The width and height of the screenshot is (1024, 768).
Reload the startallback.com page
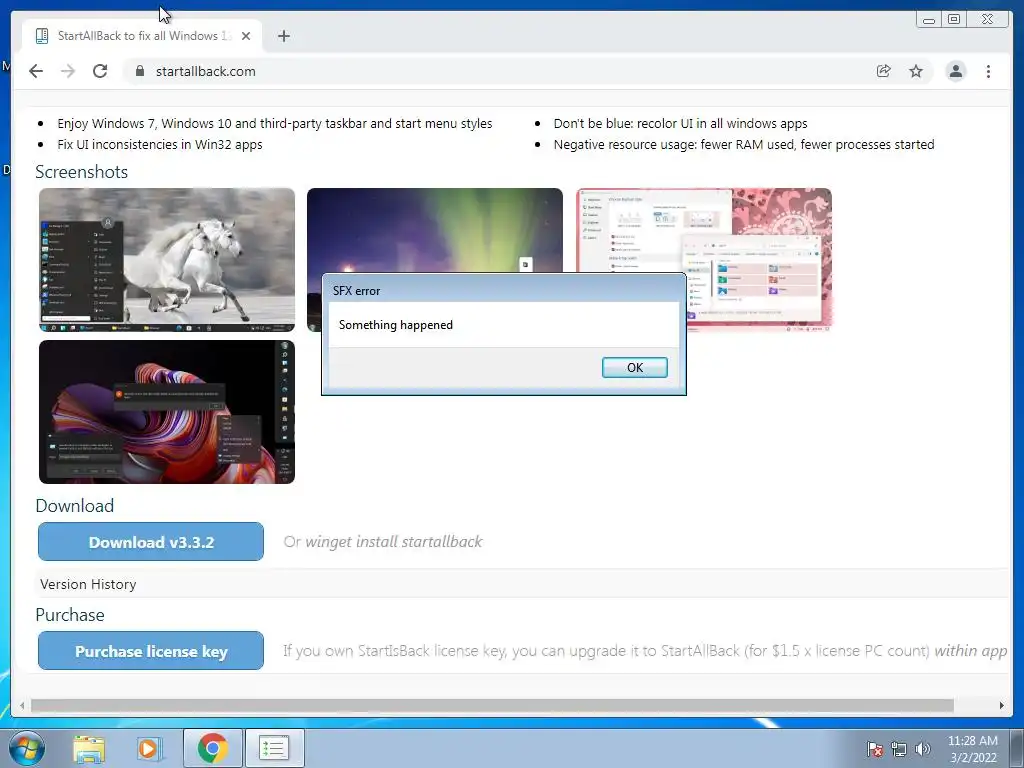point(100,71)
